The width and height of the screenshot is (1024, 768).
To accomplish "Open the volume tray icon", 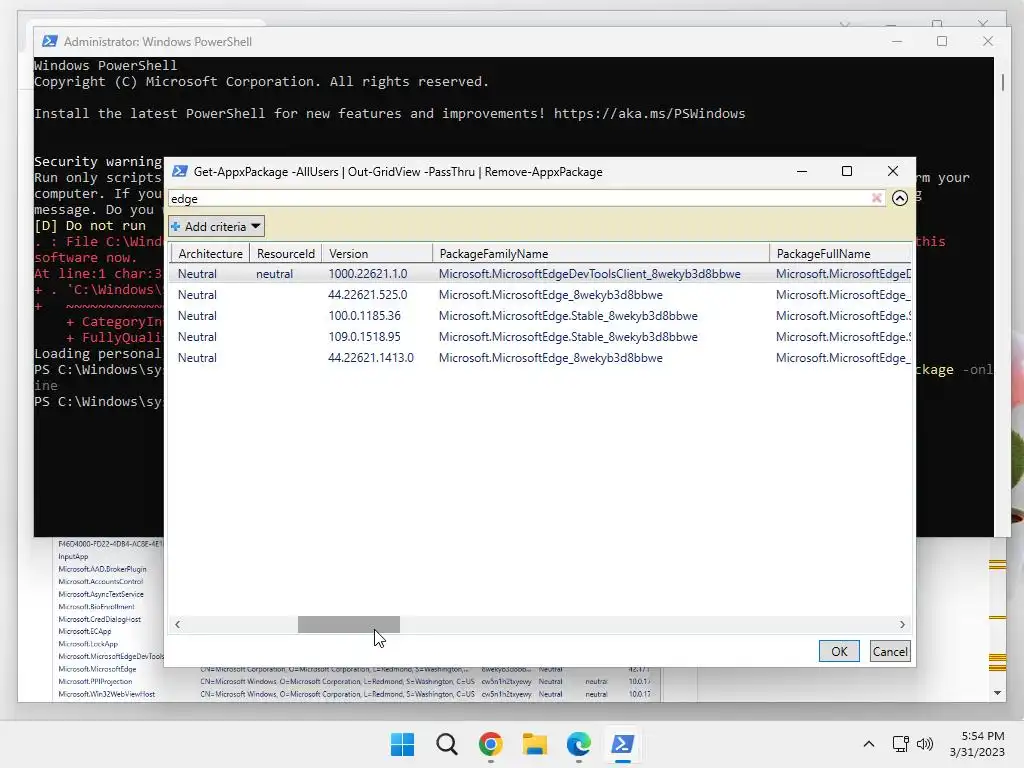I will (x=925, y=744).
